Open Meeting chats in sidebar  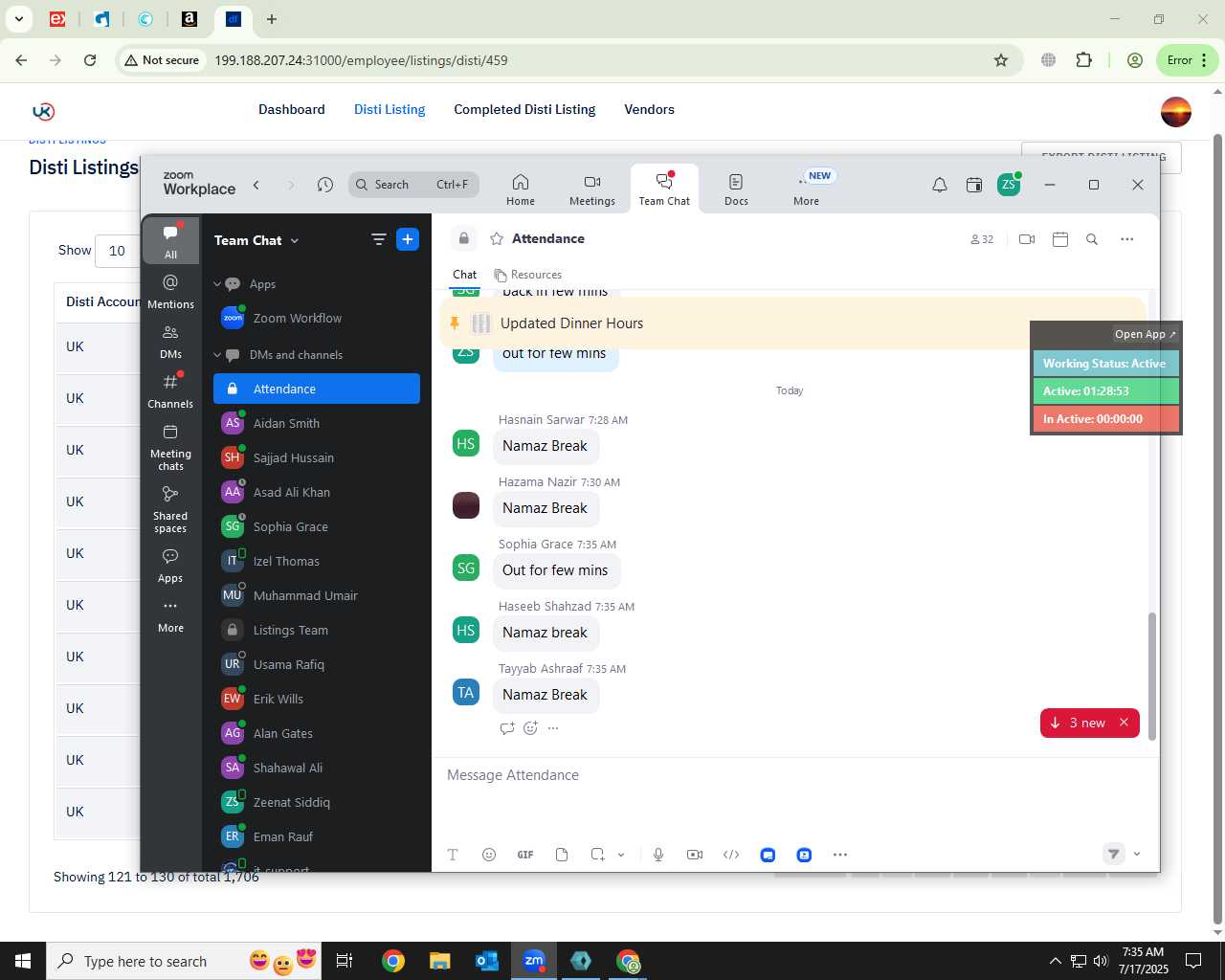click(171, 447)
